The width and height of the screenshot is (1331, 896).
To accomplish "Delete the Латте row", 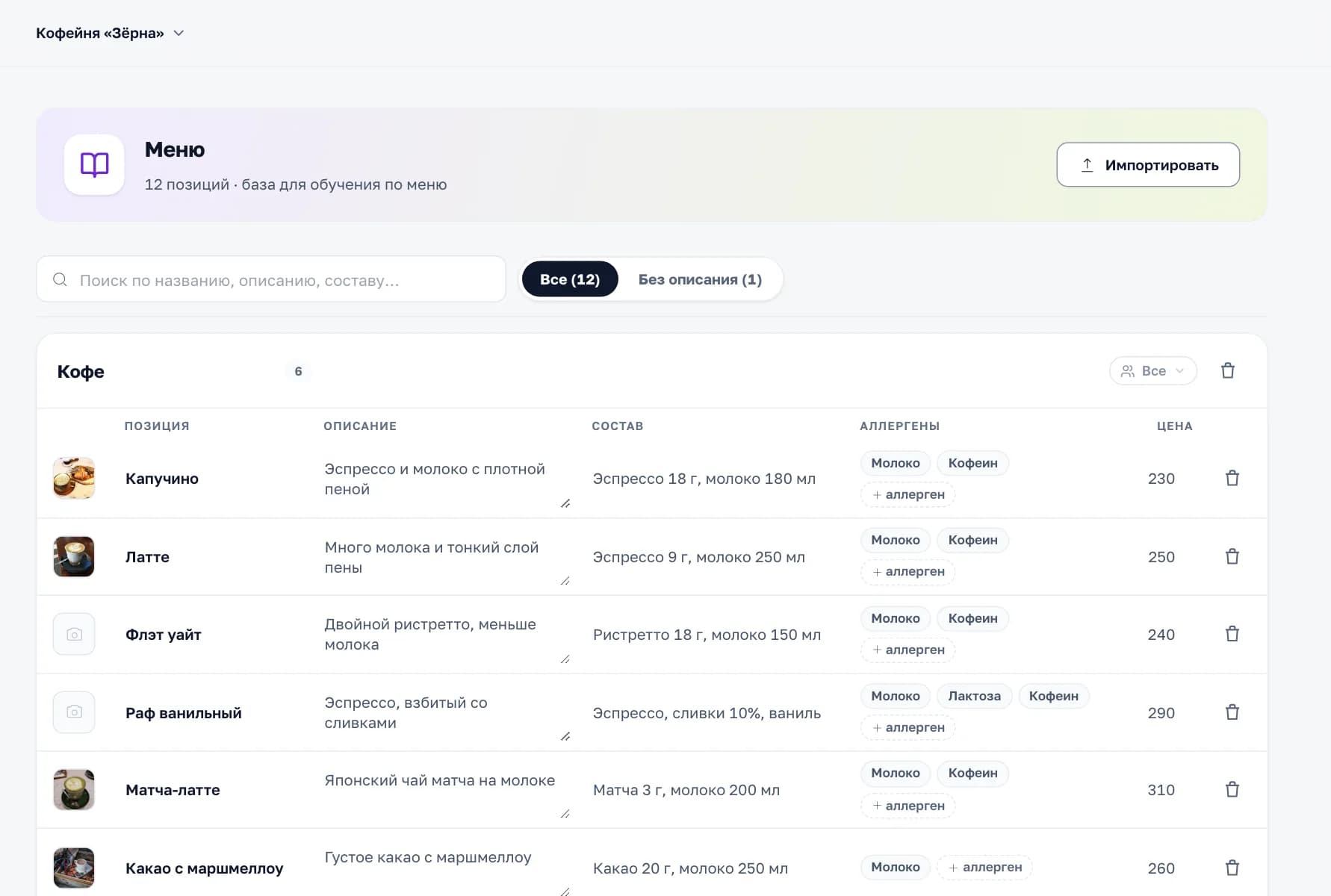I will 1232,557.
